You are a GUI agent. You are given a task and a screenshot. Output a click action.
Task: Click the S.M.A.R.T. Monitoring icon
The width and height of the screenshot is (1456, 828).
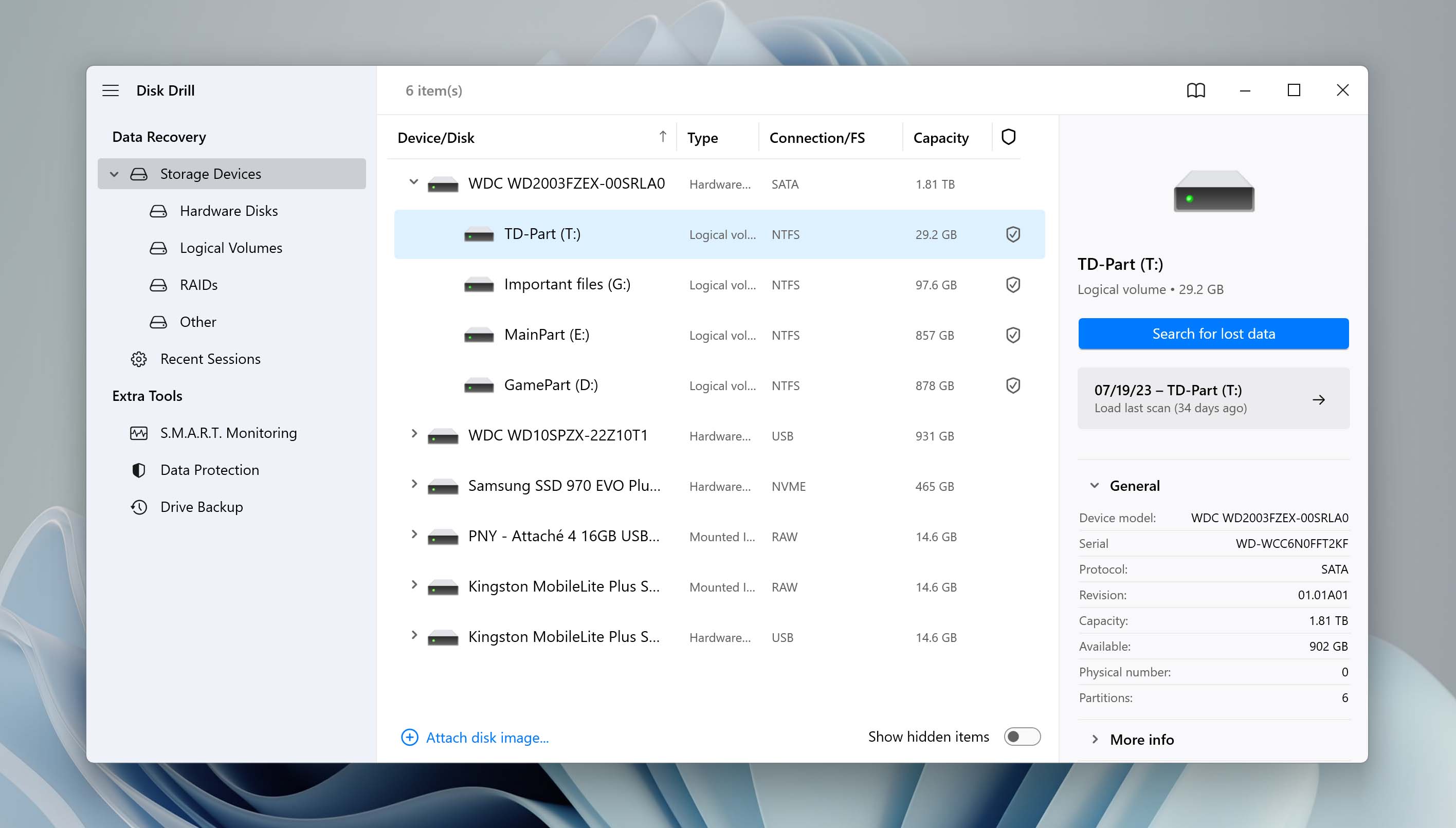[139, 432]
